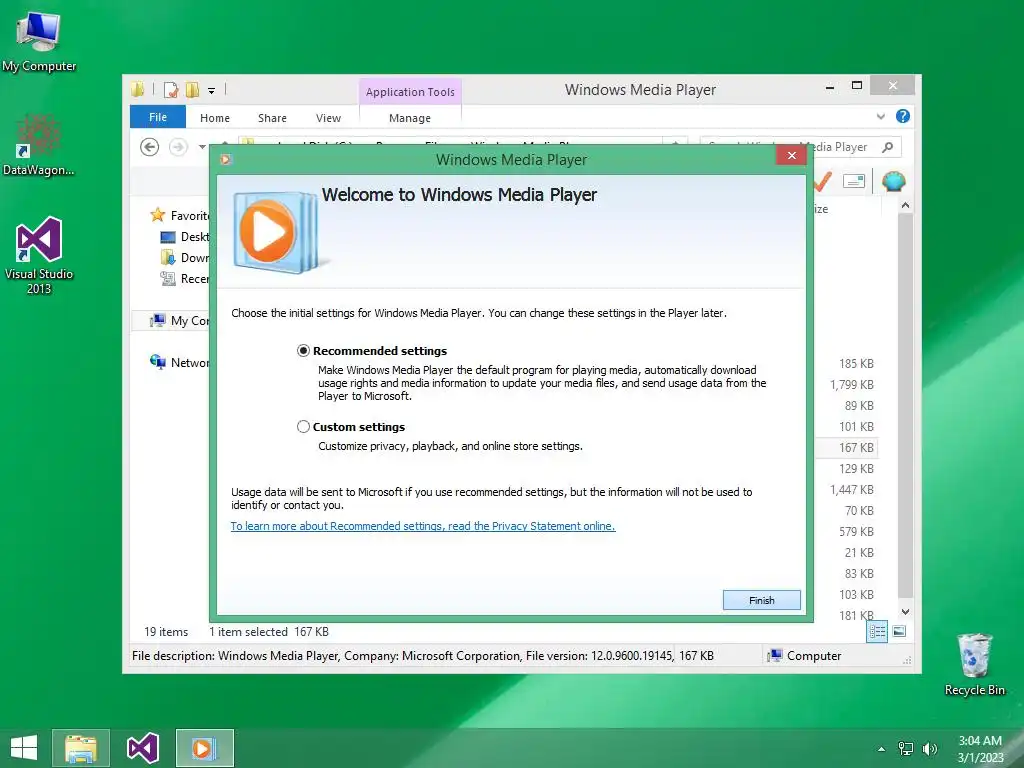The width and height of the screenshot is (1024, 768).
Task: Open Desktop in the navigation pane
Action: coord(185,236)
